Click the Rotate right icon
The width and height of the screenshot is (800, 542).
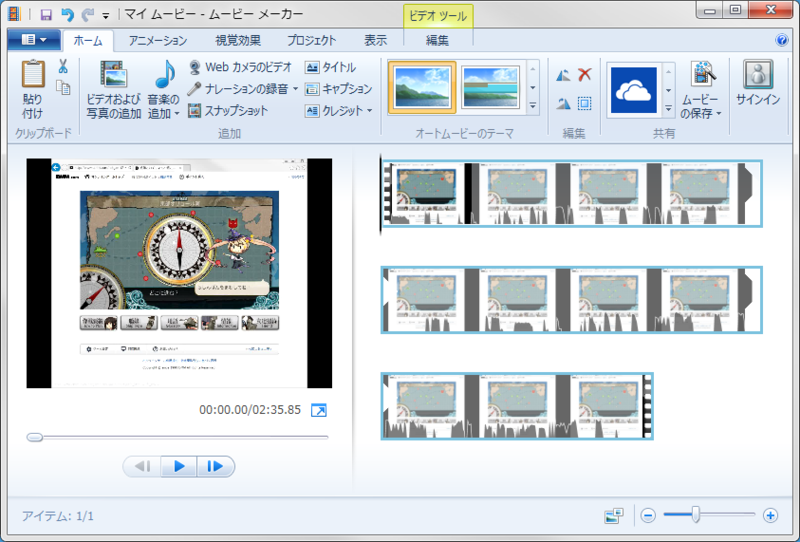563,104
